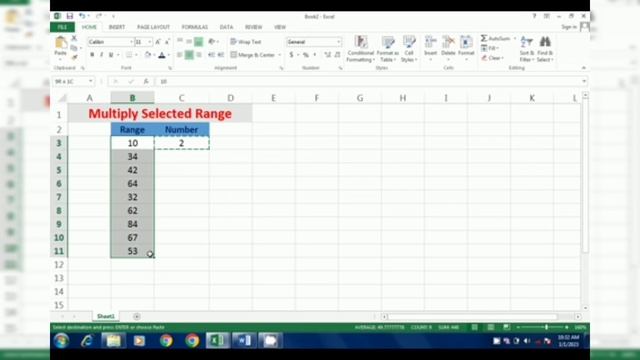Viewport: 640px width, 360px height.
Task: Click Increase Decimal icon
Action: 327,55
